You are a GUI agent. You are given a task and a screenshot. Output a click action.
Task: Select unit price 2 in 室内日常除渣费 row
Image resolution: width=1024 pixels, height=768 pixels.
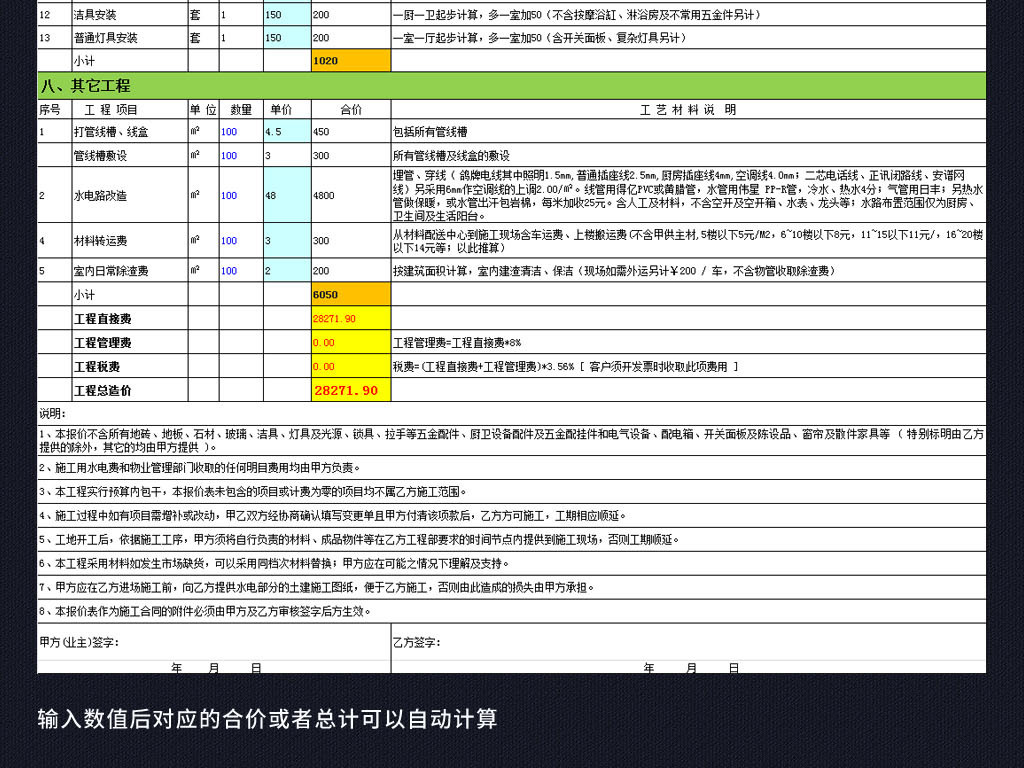tap(287, 270)
